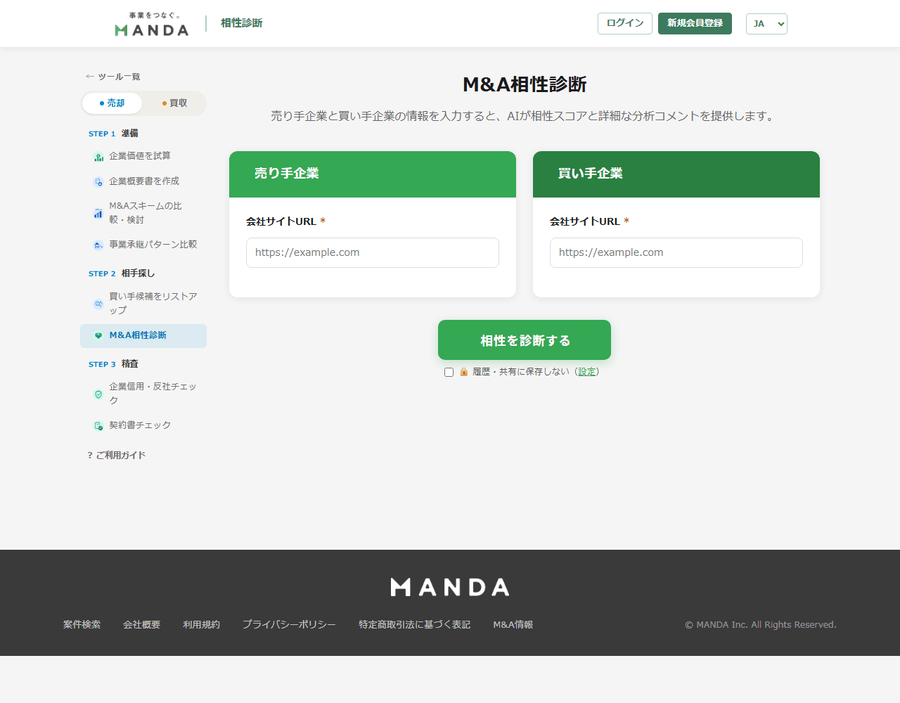Image resolution: width=900 pixels, height=703 pixels.
Task: Tick the 履歴・共有に保存しない checkbox
Action: coord(449,372)
